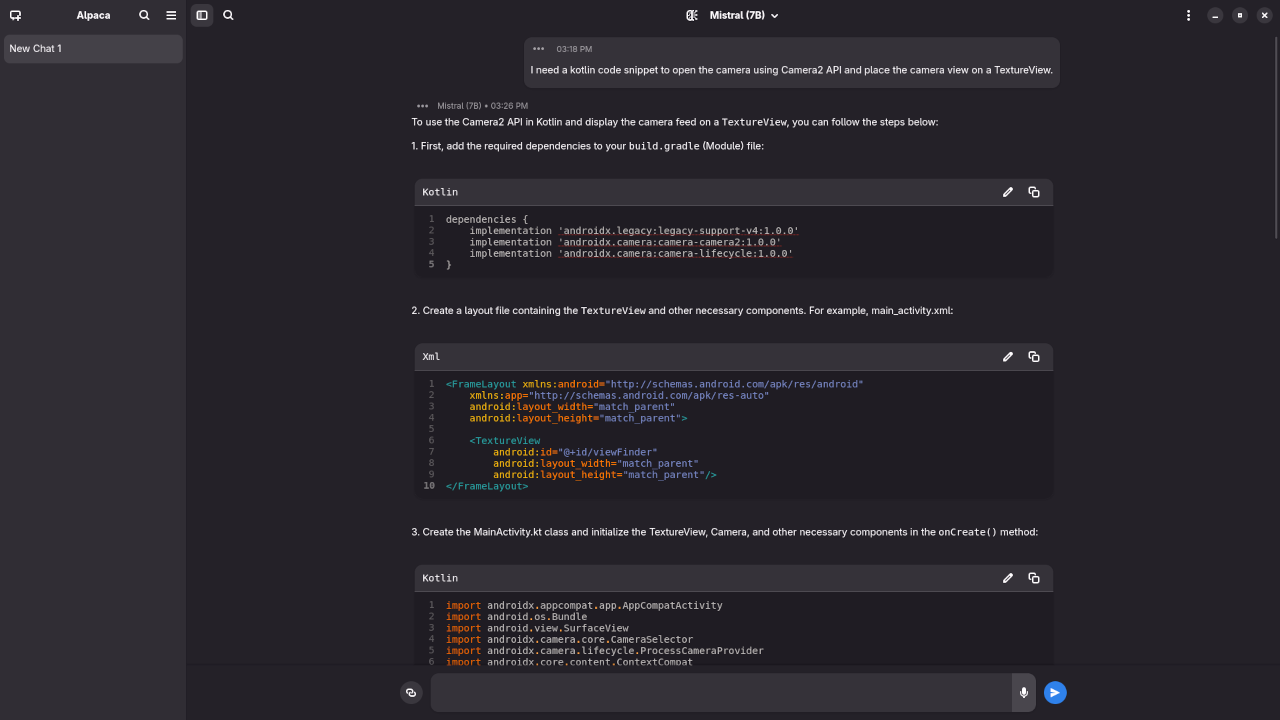Start voice dictation with microphone button
Screen dimensions: 1280x720
click(x=1024, y=692)
